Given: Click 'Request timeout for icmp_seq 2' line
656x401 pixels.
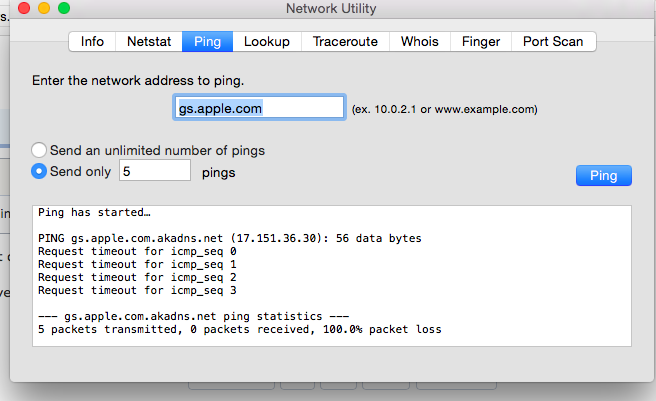Looking at the screenshot, I should 137,277.
